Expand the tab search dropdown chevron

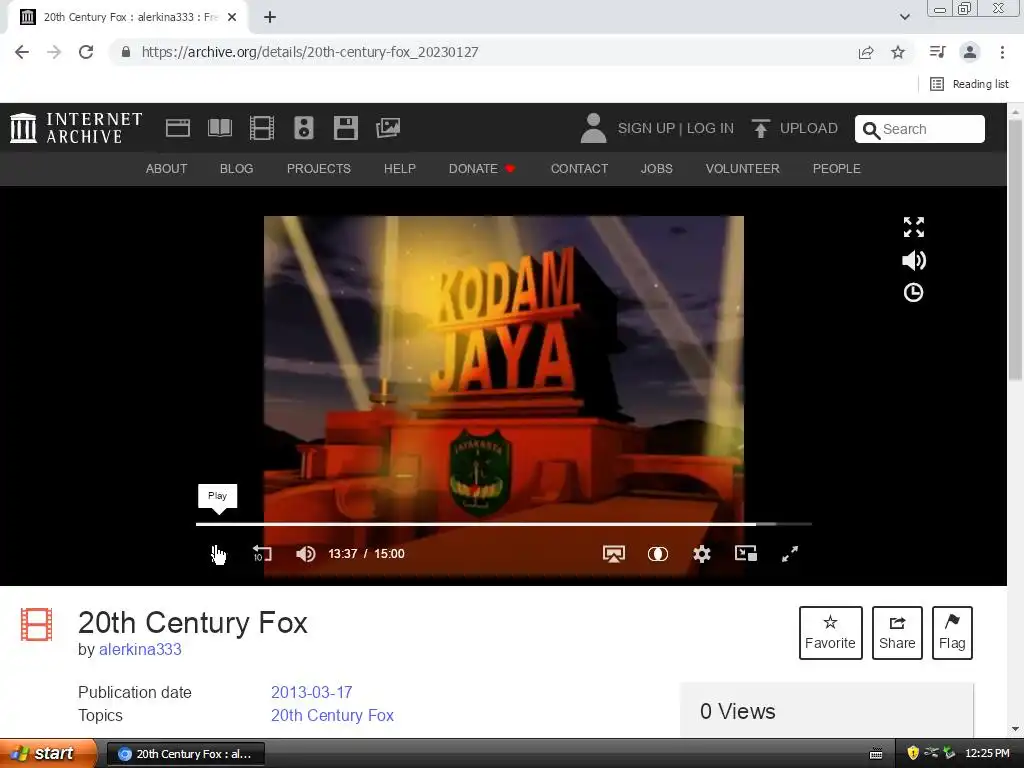click(904, 17)
